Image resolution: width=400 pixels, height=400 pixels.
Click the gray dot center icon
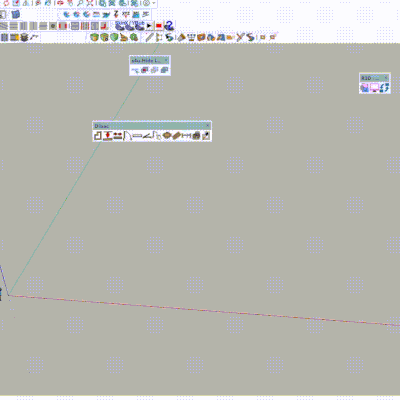pos(53,26)
